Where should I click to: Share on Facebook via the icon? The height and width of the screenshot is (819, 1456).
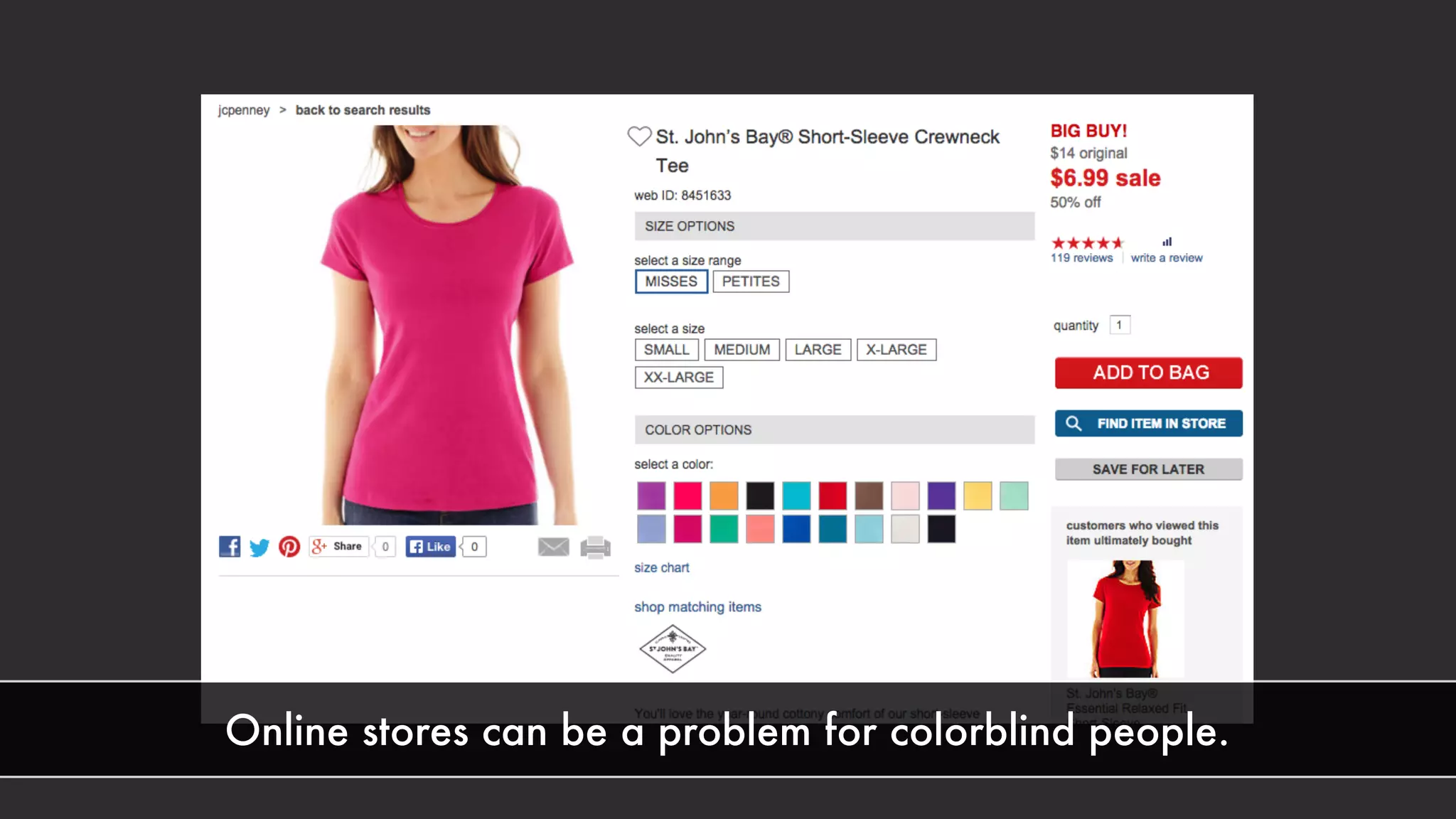pyautogui.click(x=230, y=547)
